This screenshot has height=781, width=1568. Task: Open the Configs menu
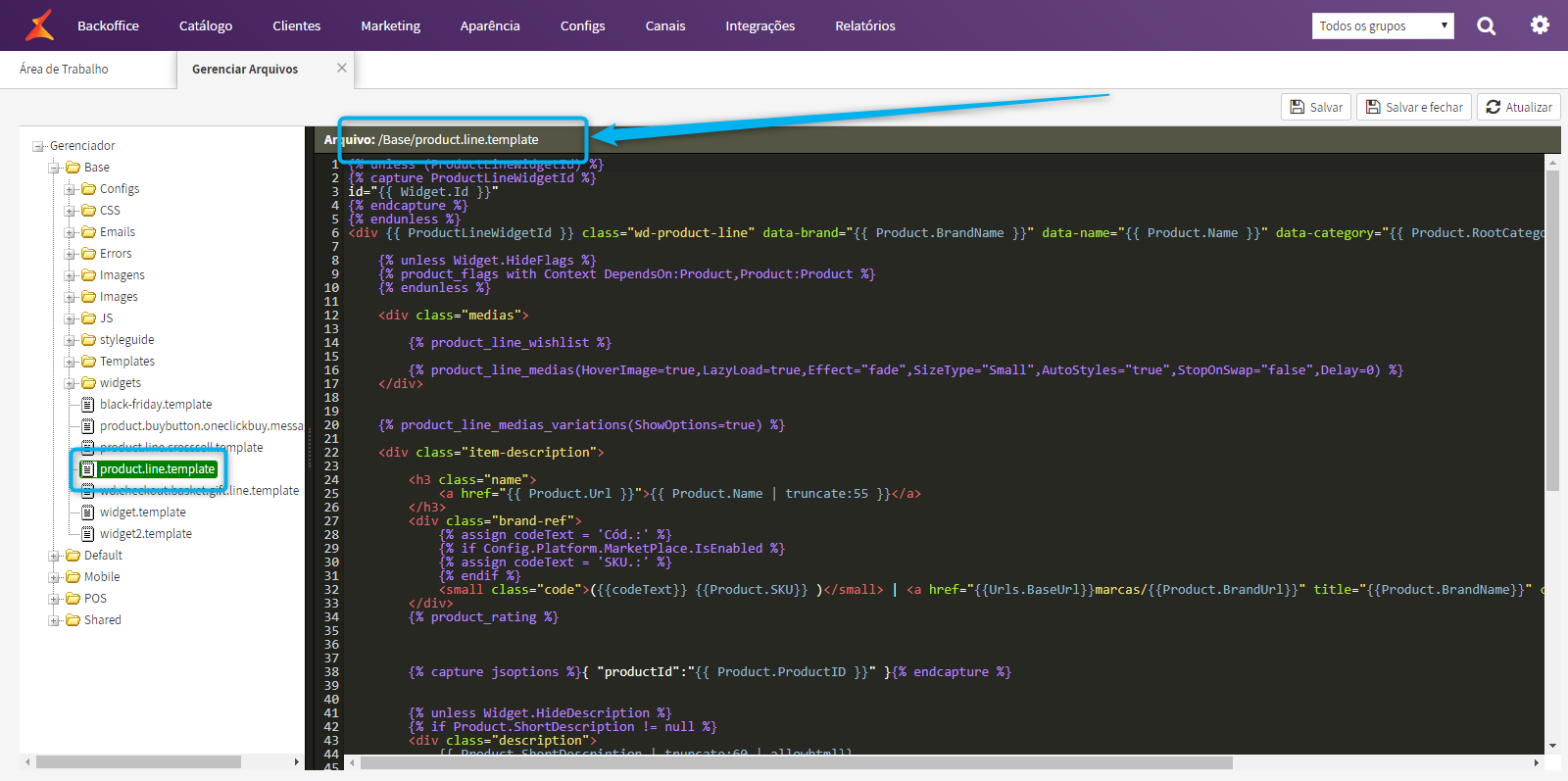[582, 25]
